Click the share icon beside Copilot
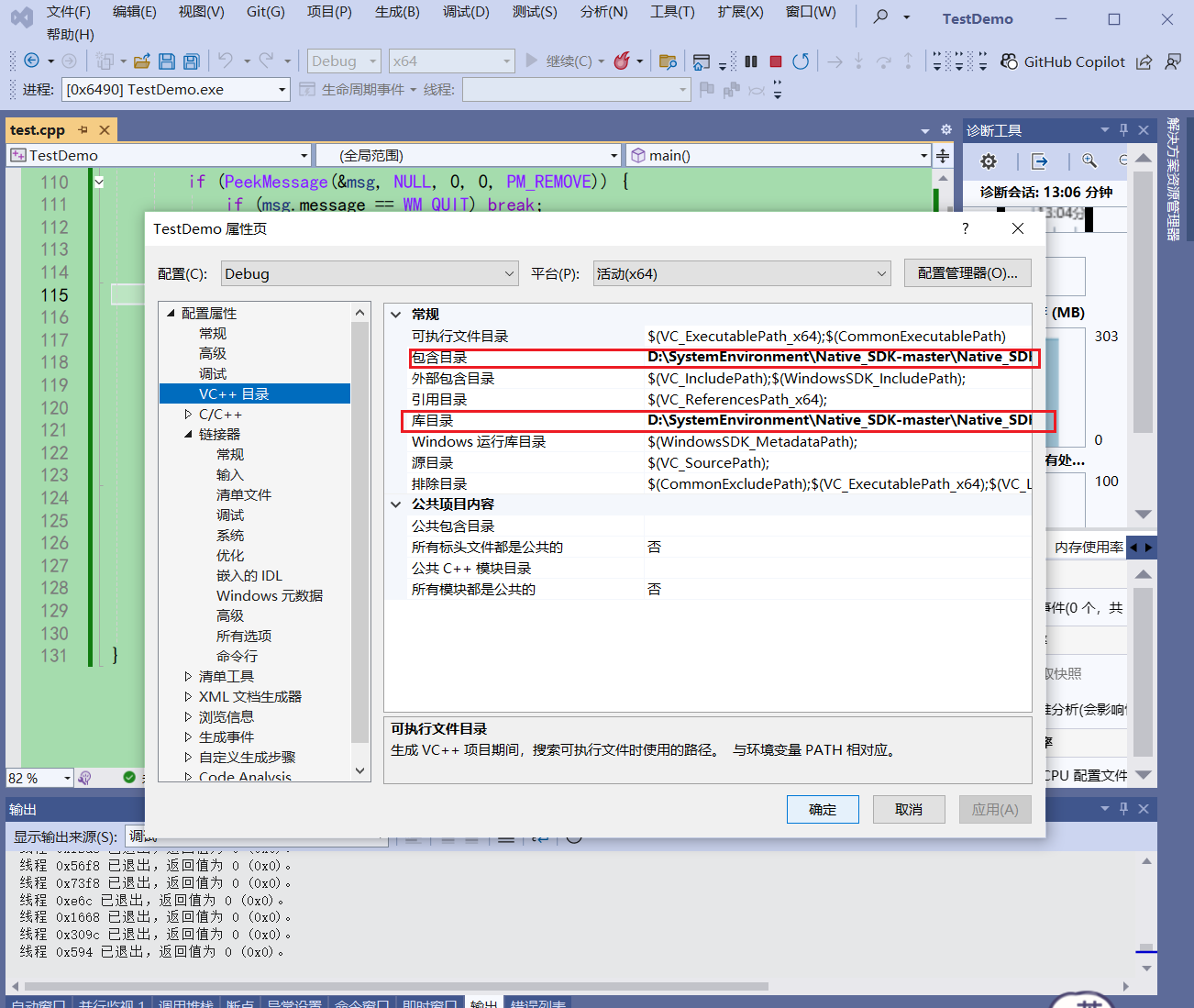The image size is (1194, 1008). point(1144,61)
